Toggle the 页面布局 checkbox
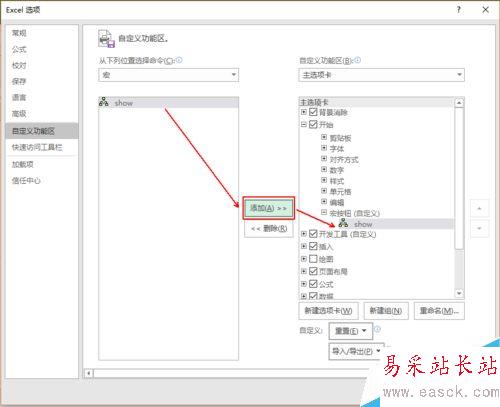This screenshot has width=500, height=407. coord(313,271)
